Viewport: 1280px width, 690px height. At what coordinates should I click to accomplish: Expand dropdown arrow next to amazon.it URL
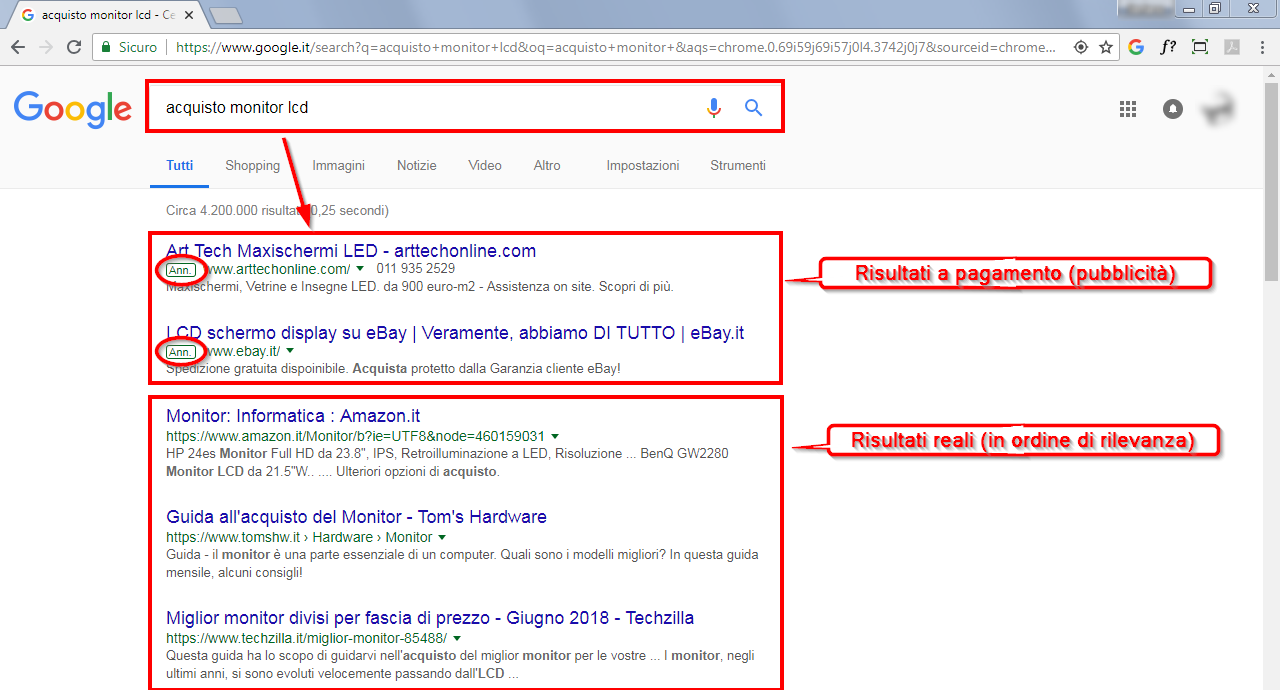point(554,436)
